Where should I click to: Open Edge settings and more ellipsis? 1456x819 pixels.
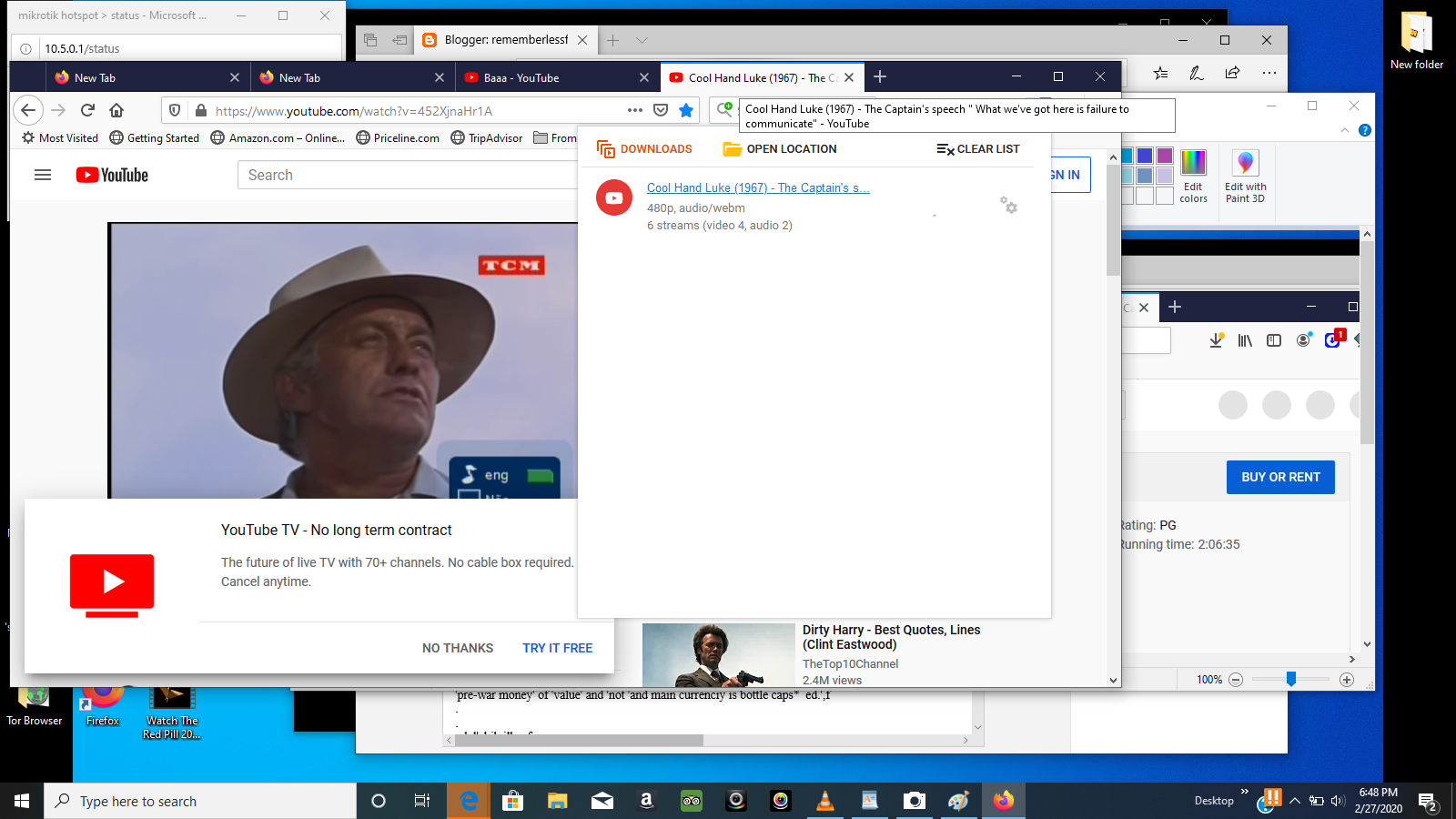tap(1269, 73)
